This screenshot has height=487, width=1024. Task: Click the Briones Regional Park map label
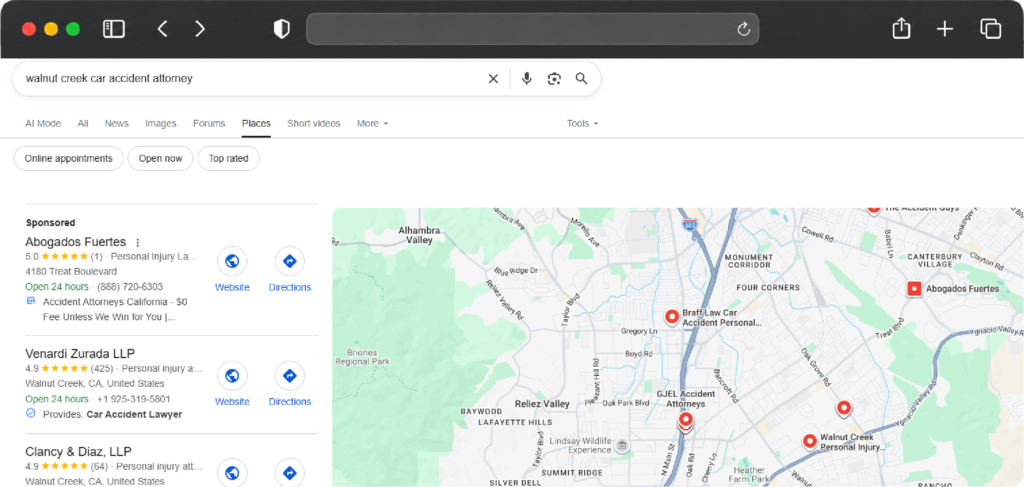pos(362,356)
